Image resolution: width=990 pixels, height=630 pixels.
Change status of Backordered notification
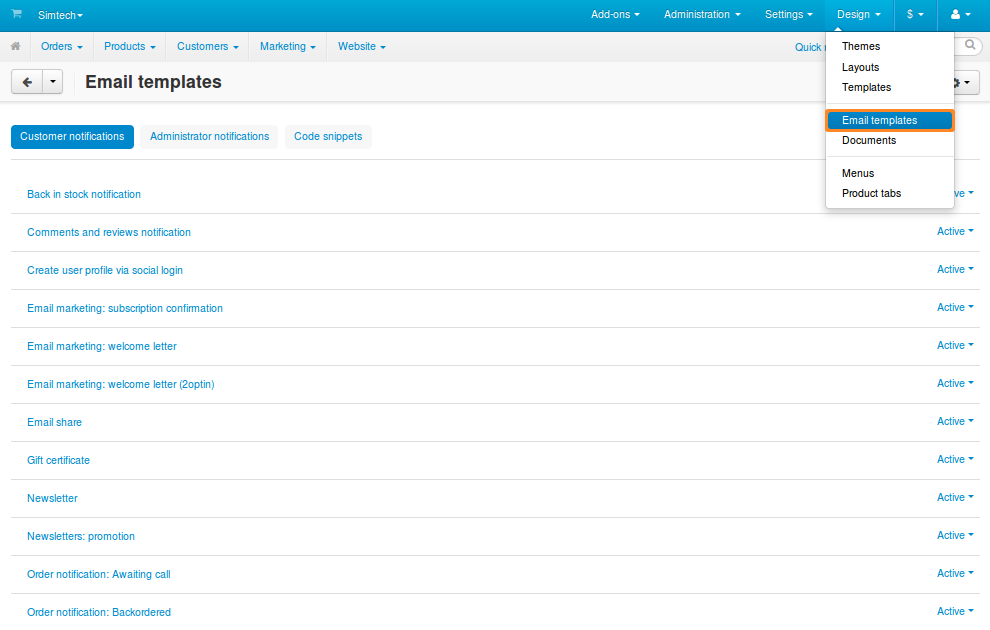[955, 611]
